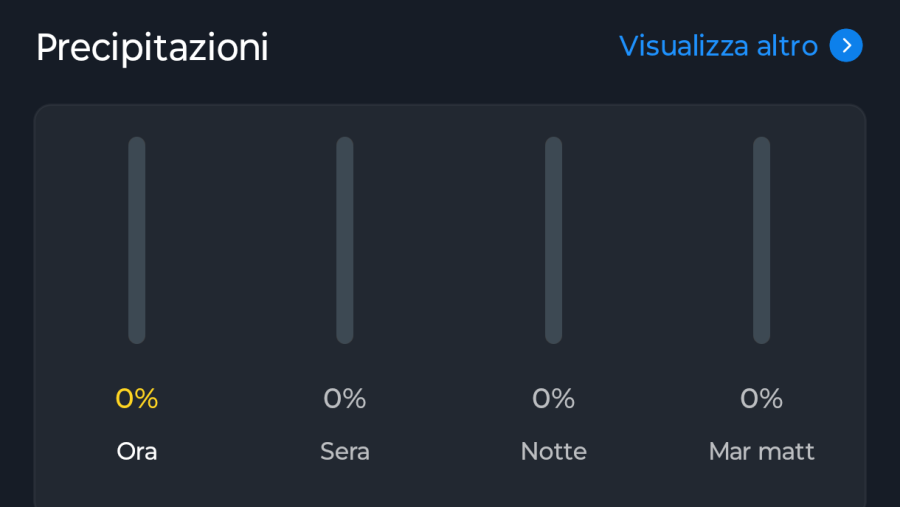900x507 pixels.
Task: Click the Sera precipitation bar
Action: pos(344,240)
